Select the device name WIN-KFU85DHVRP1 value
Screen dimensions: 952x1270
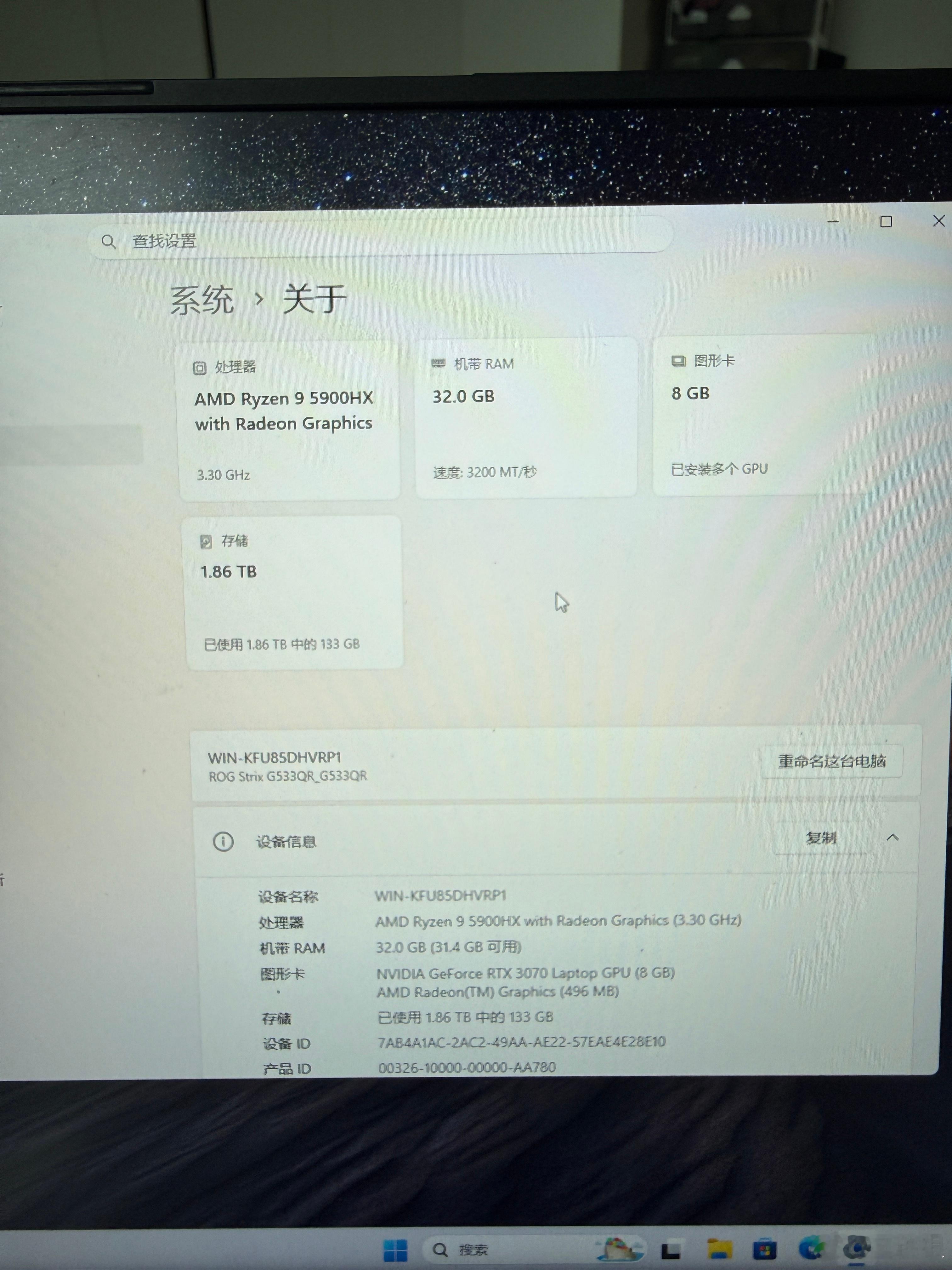[x=441, y=896]
